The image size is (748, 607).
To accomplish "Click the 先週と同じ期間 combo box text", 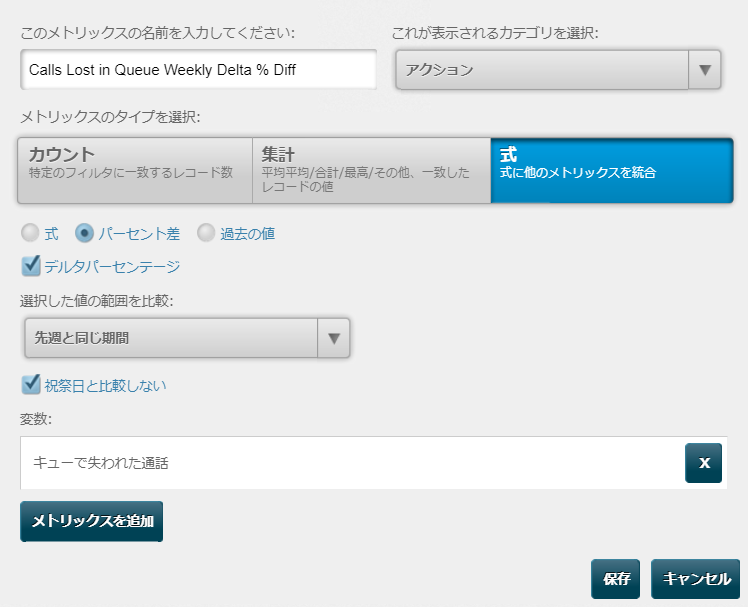I will point(82,338).
